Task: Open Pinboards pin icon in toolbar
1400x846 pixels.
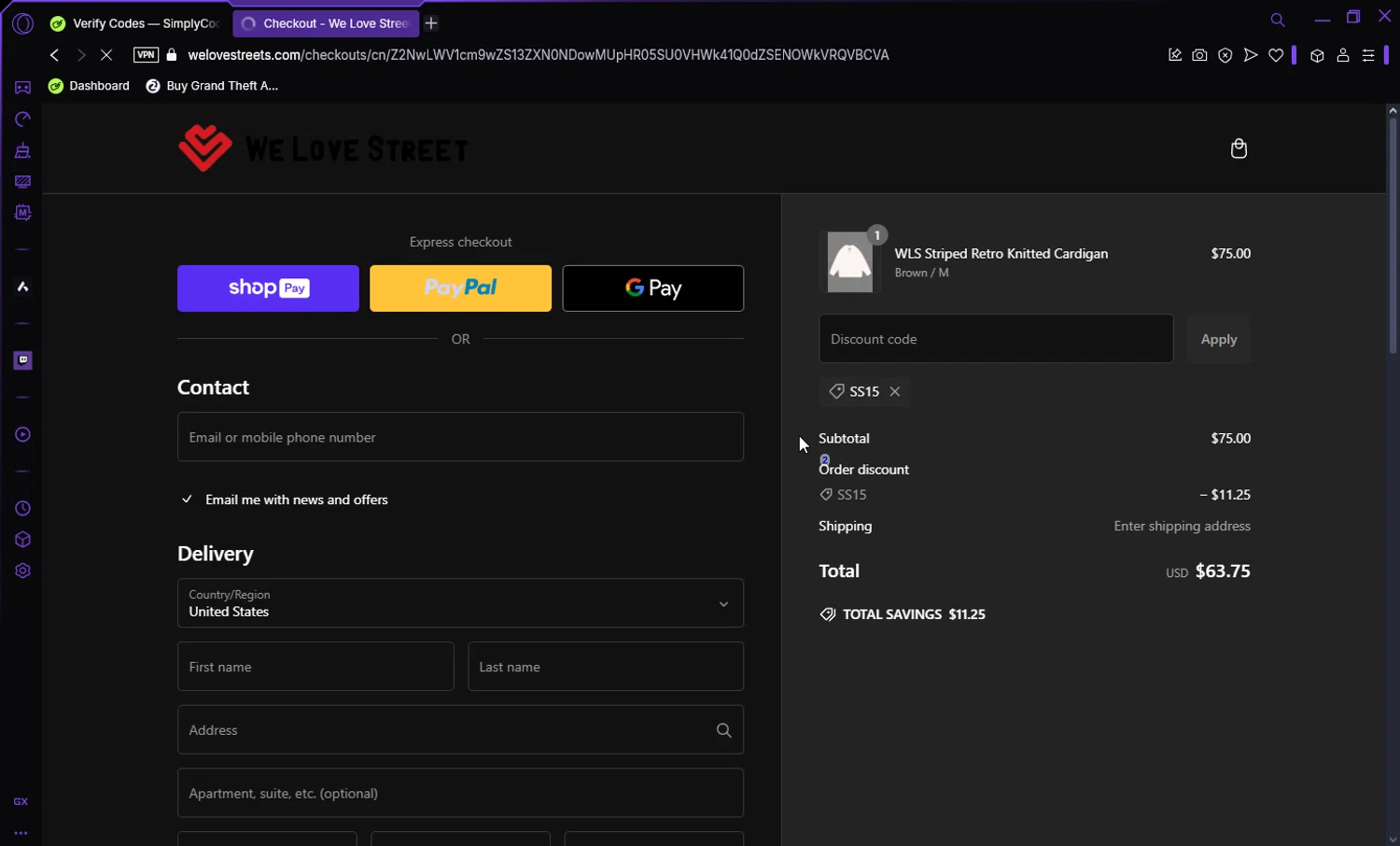Action: pos(1175,55)
